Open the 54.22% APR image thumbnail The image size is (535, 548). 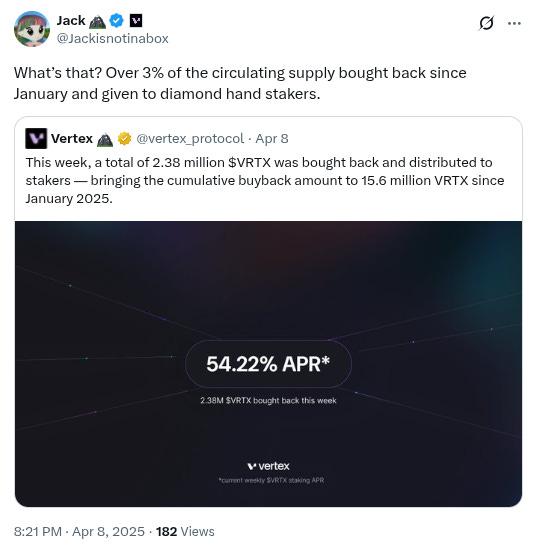pyautogui.click(x=268, y=364)
